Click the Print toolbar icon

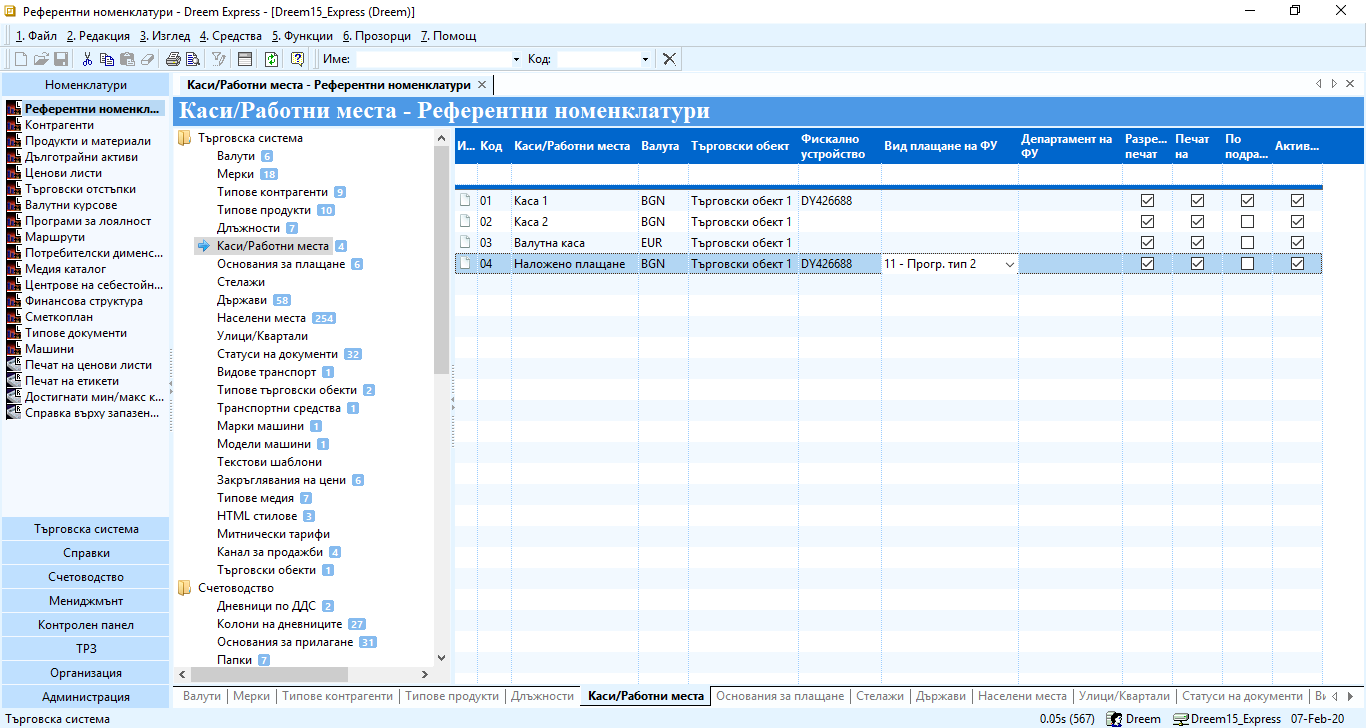[x=173, y=59]
